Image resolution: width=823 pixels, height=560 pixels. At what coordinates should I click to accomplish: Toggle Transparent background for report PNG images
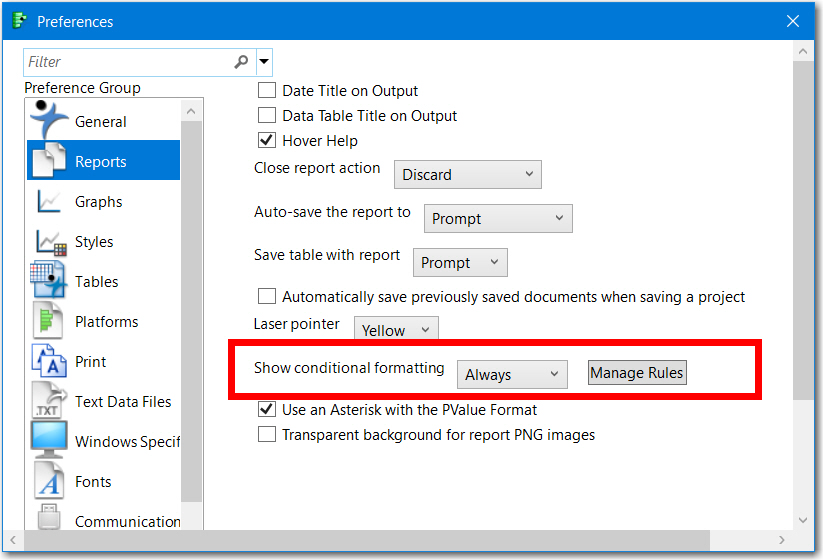(267, 435)
